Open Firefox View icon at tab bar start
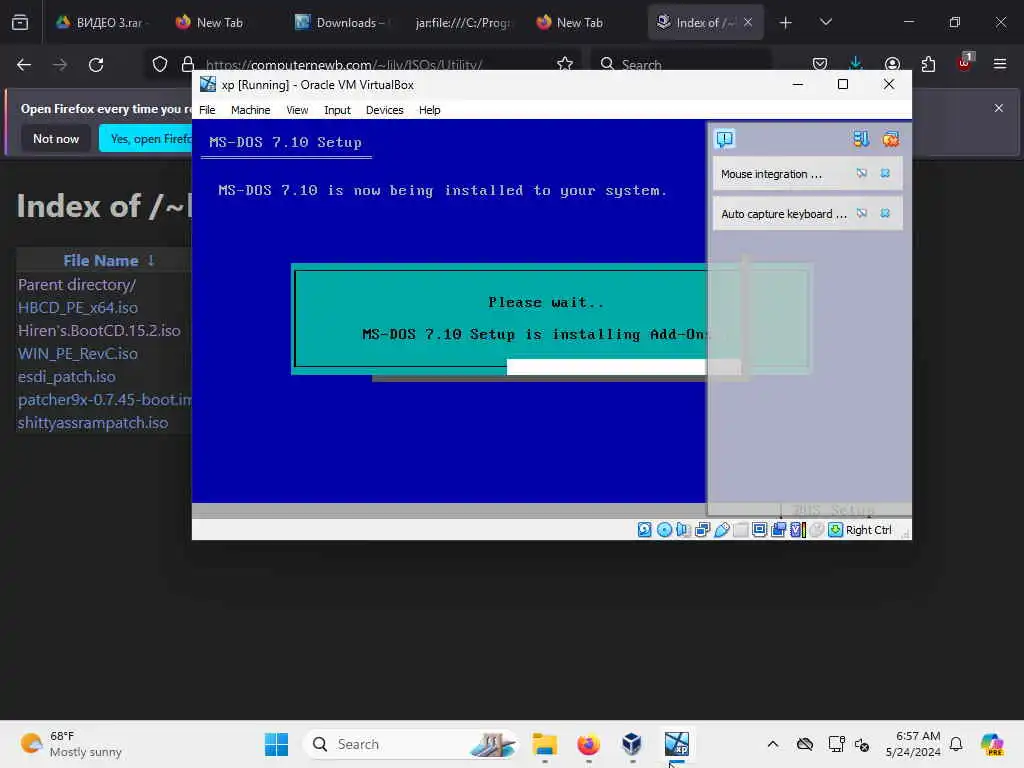 click(20, 22)
